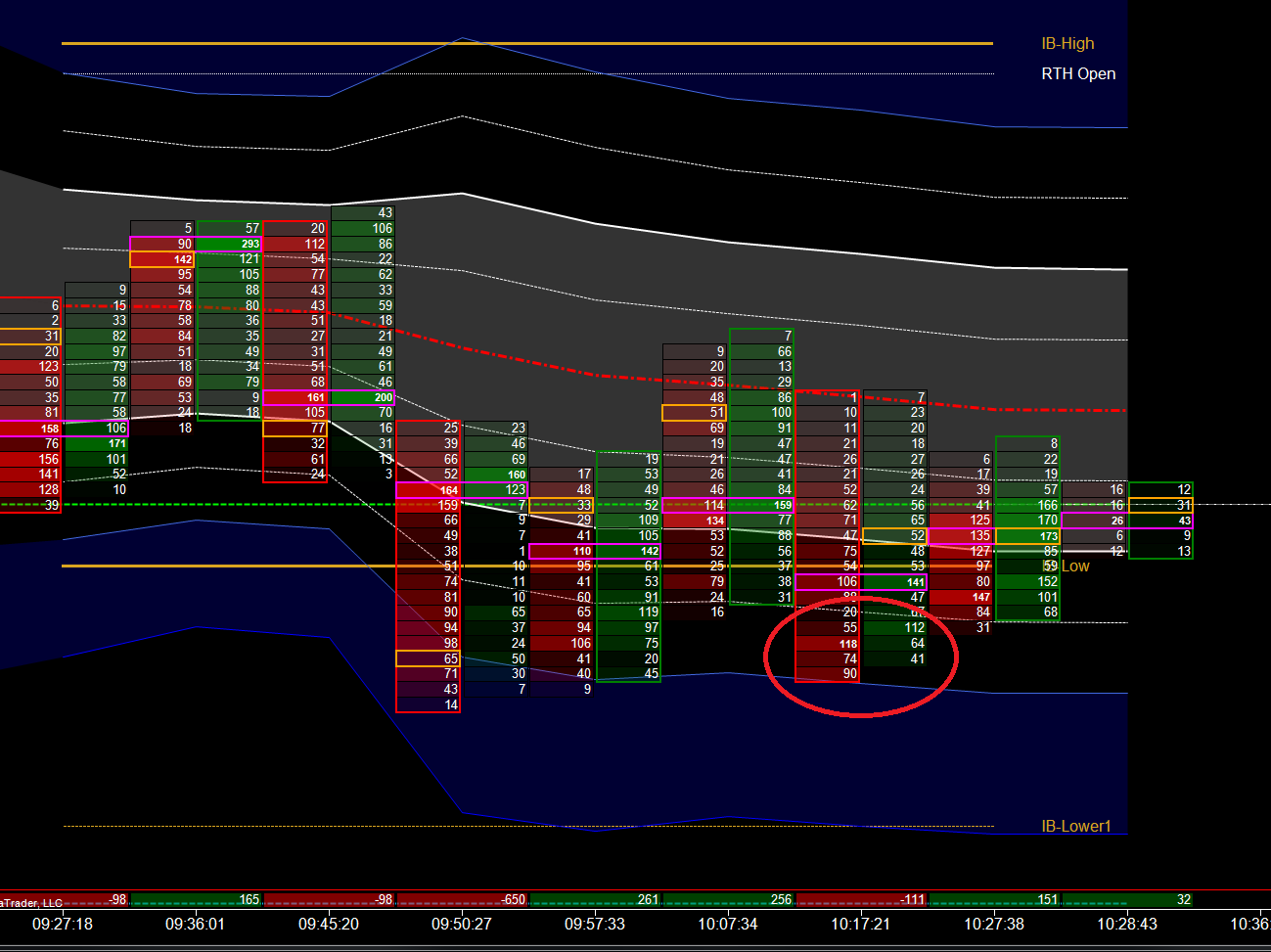Viewport: 1271px width, 952px height.
Task: Click the 09:57:33 time label
Action: 595,924
